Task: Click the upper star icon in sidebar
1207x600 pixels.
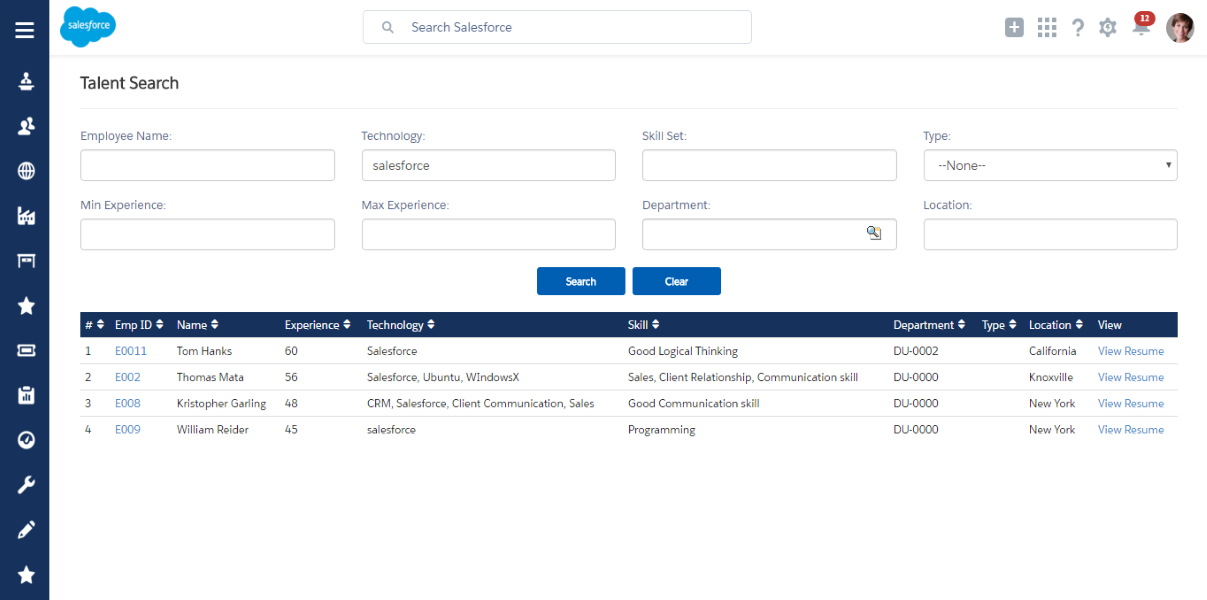Action: click(27, 306)
